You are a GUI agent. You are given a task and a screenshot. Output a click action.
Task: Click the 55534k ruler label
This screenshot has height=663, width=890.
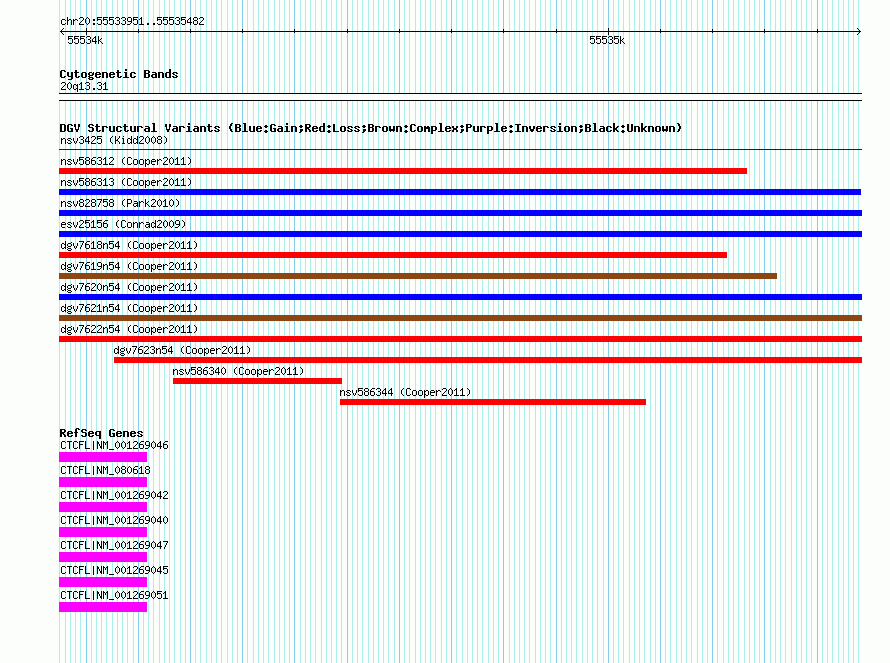[x=85, y=40]
